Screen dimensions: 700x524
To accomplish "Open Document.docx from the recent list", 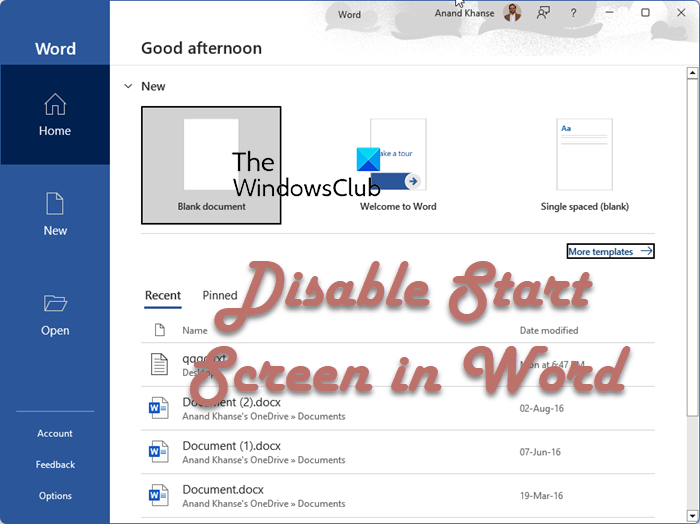I will pyautogui.click(x=398, y=496).
